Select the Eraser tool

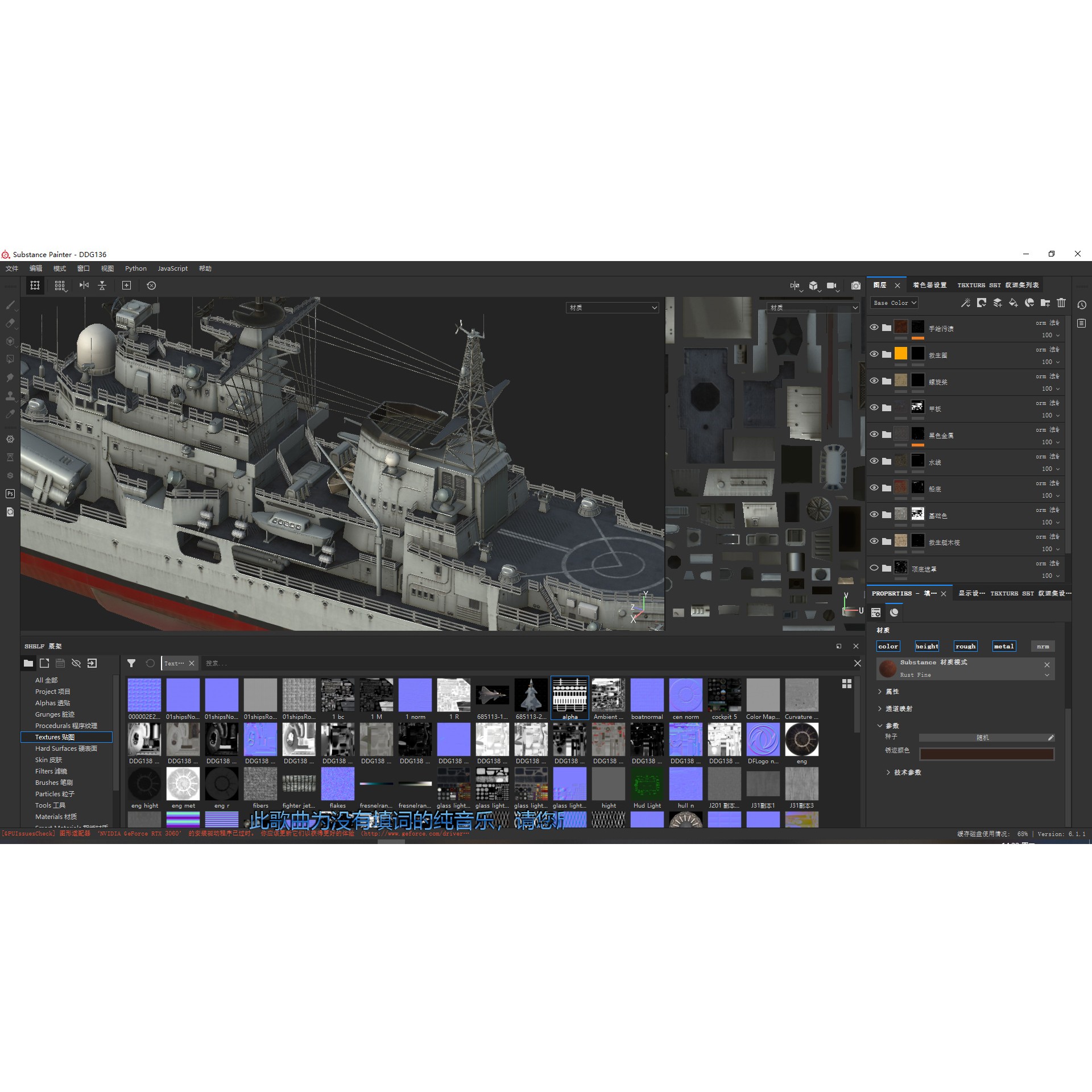[10, 323]
